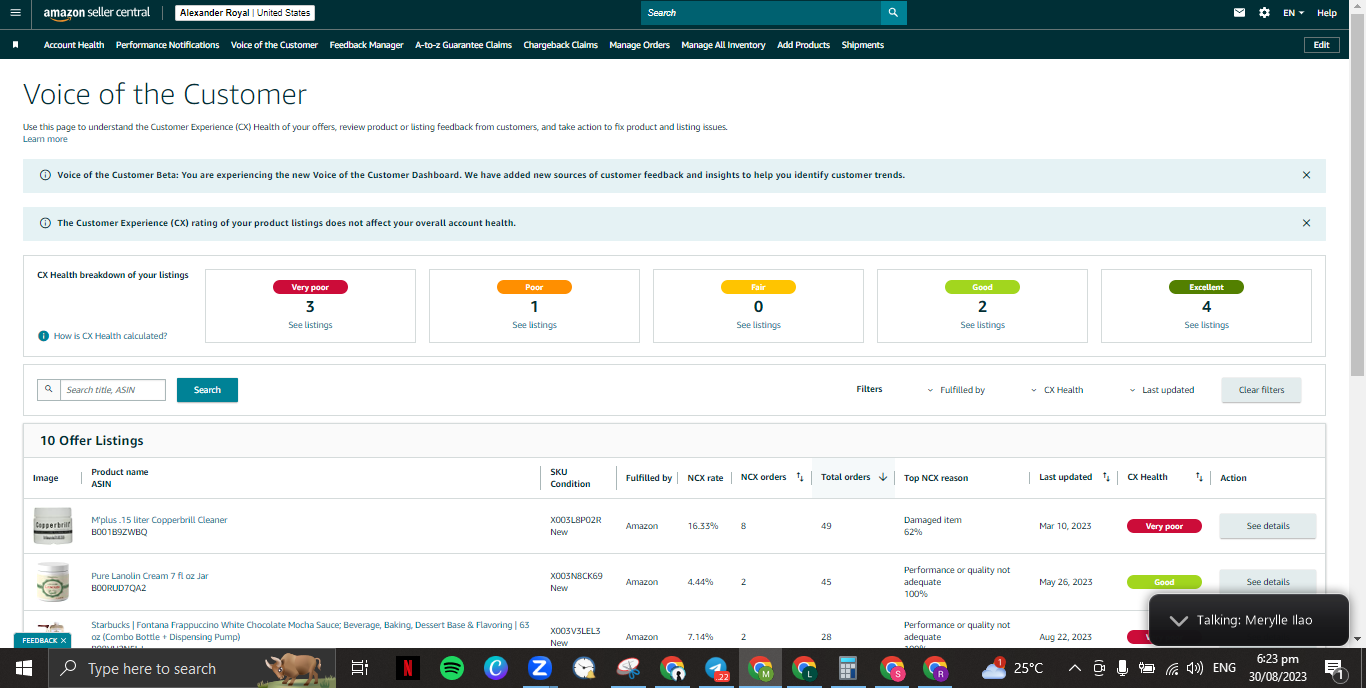Open Shipments menu item
This screenshot has width=1366, height=688.
point(862,45)
